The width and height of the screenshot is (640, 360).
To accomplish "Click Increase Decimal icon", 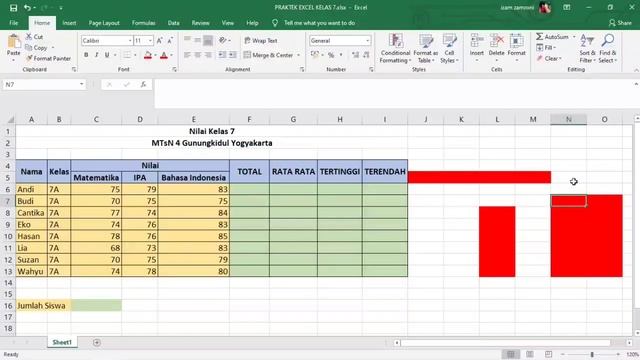I will click(x=355, y=55).
